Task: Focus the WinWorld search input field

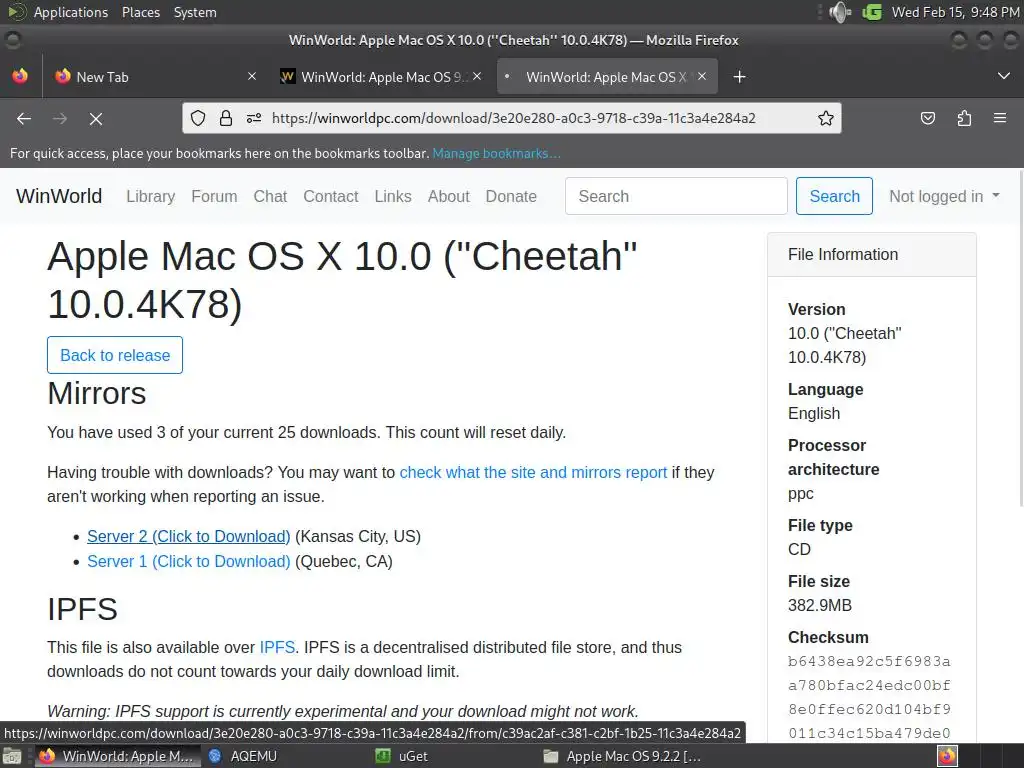Action: coord(676,196)
